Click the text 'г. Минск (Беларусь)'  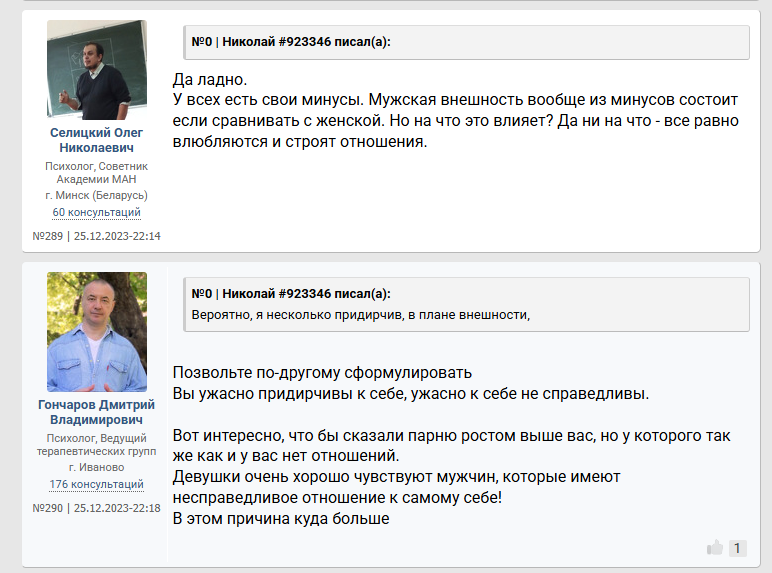(x=96, y=195)
